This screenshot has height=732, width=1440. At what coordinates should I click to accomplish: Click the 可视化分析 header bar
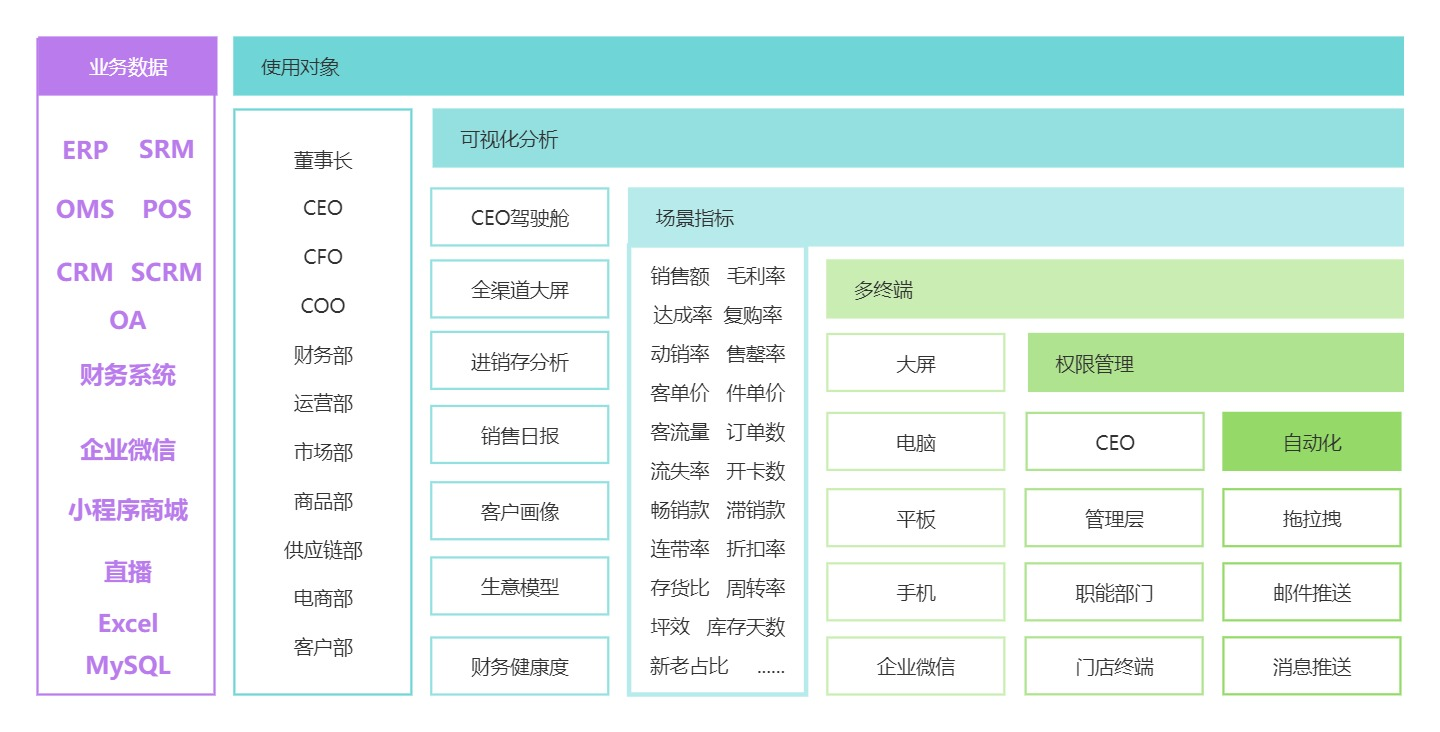tap(918, 138)
